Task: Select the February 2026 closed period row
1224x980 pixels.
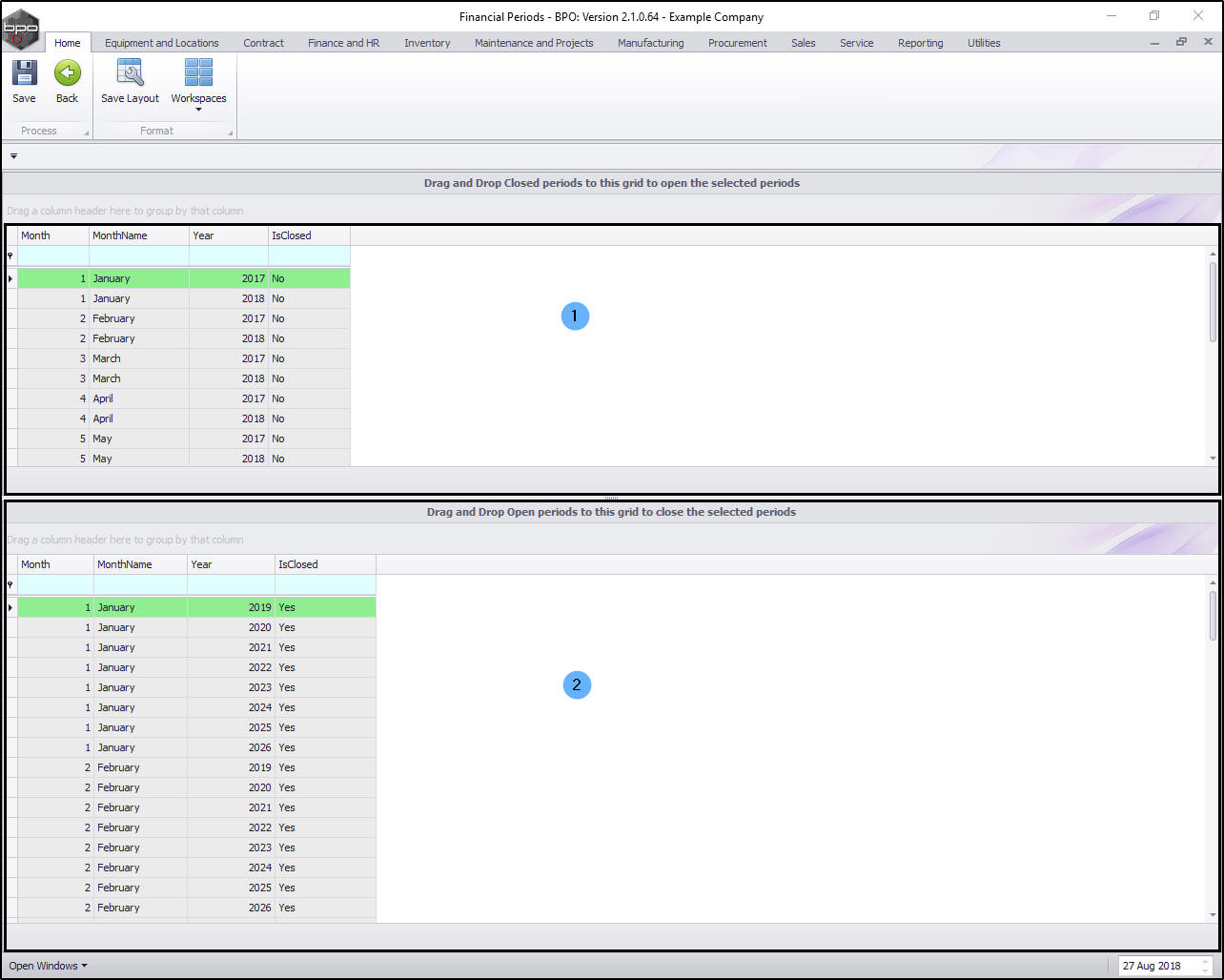Action: [196, 908]
